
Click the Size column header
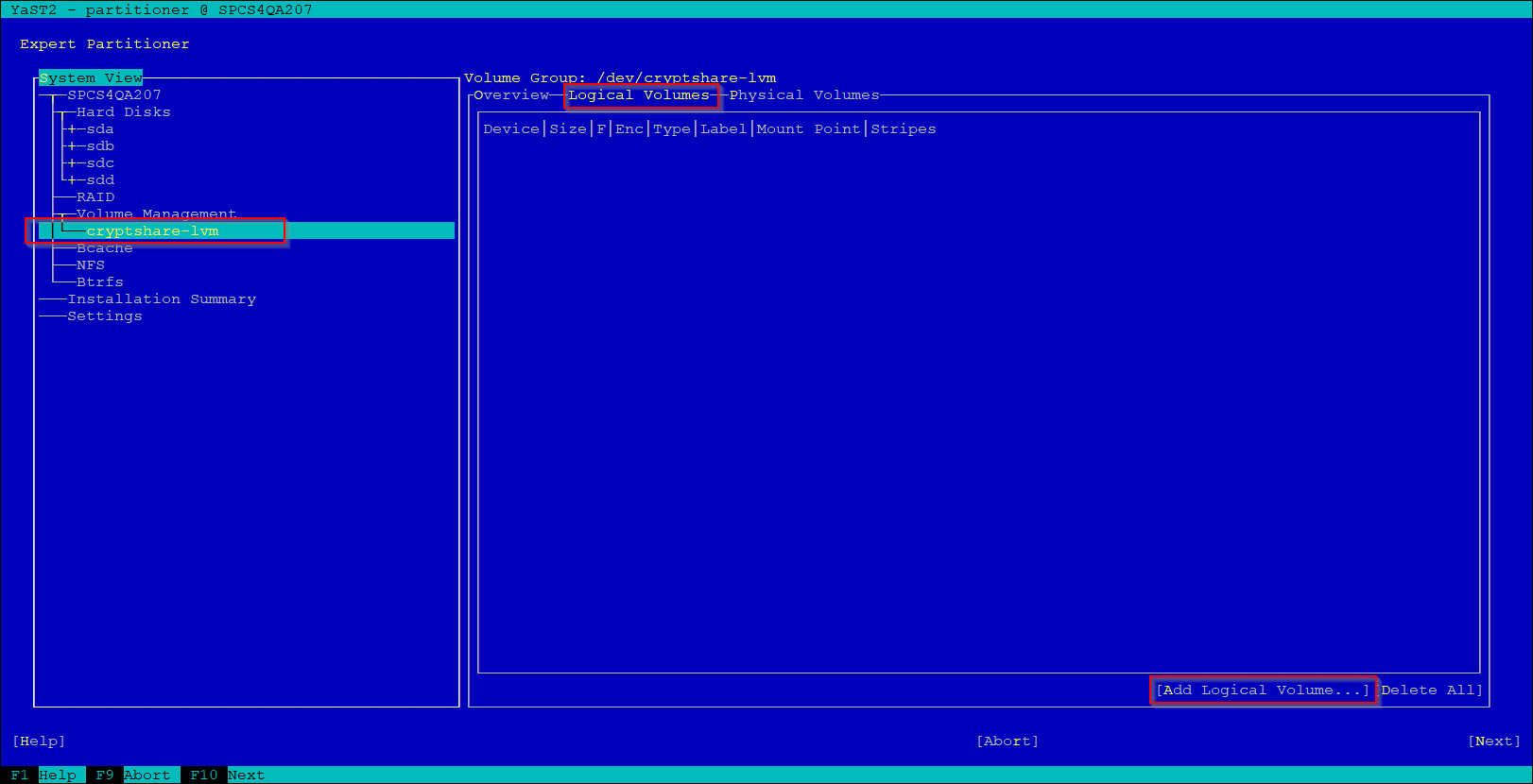coord(568,129)
